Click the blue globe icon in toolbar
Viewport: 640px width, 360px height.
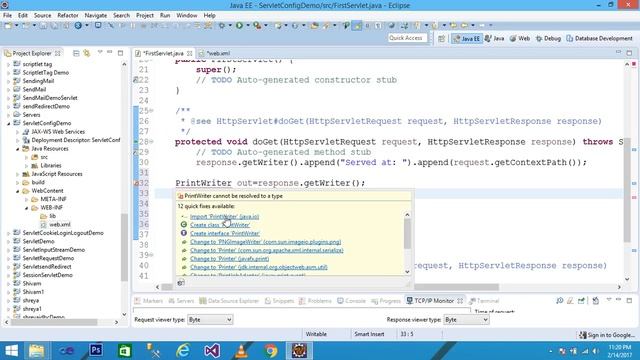(78, 25)
